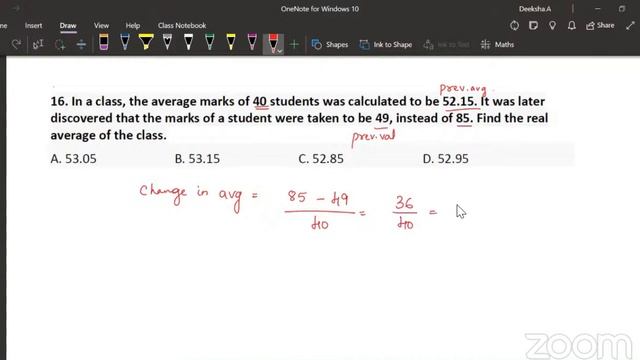This screenshot has height=360, width=640.
Task: Click the underlined value 52.15 in the question
Action: (460, 101)
